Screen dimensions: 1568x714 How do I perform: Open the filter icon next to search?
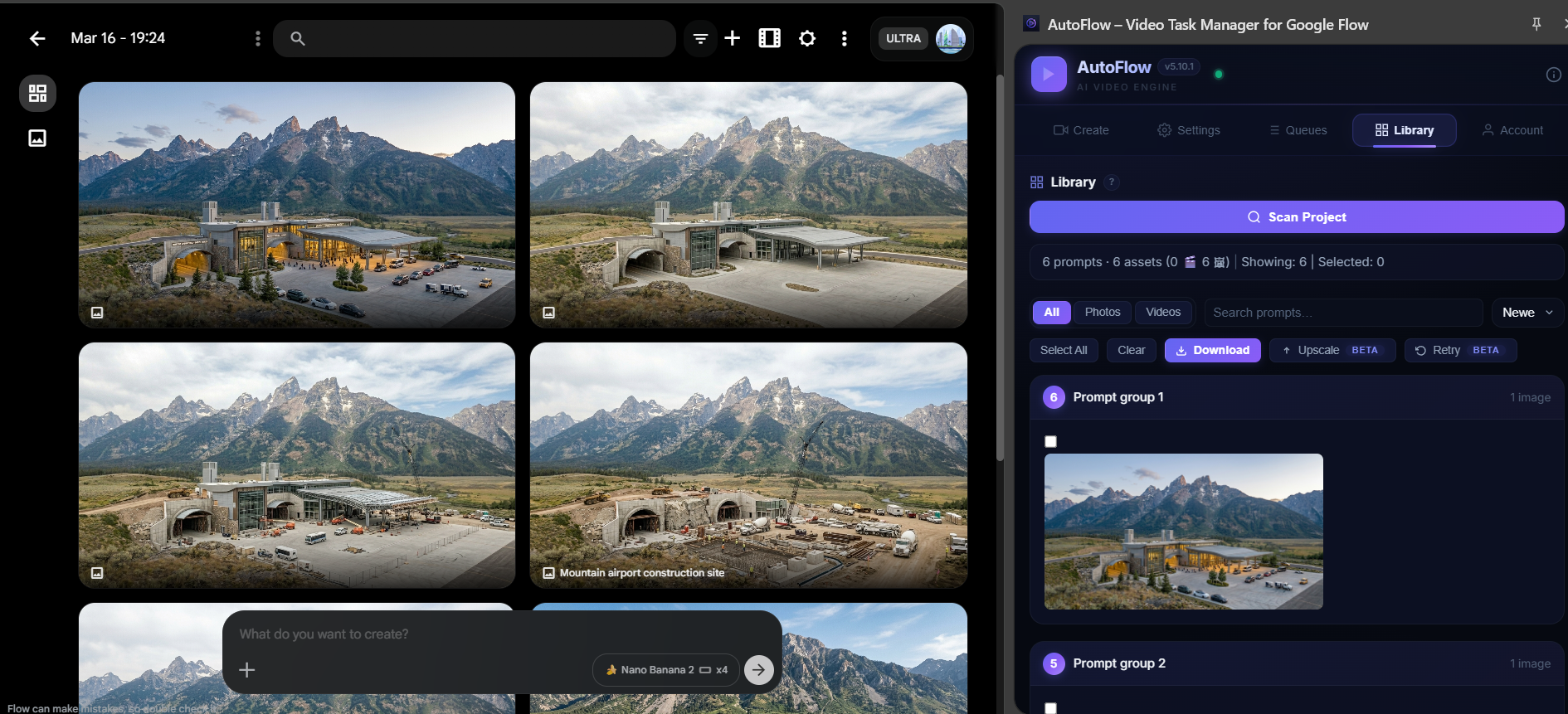tap(700, 38)
